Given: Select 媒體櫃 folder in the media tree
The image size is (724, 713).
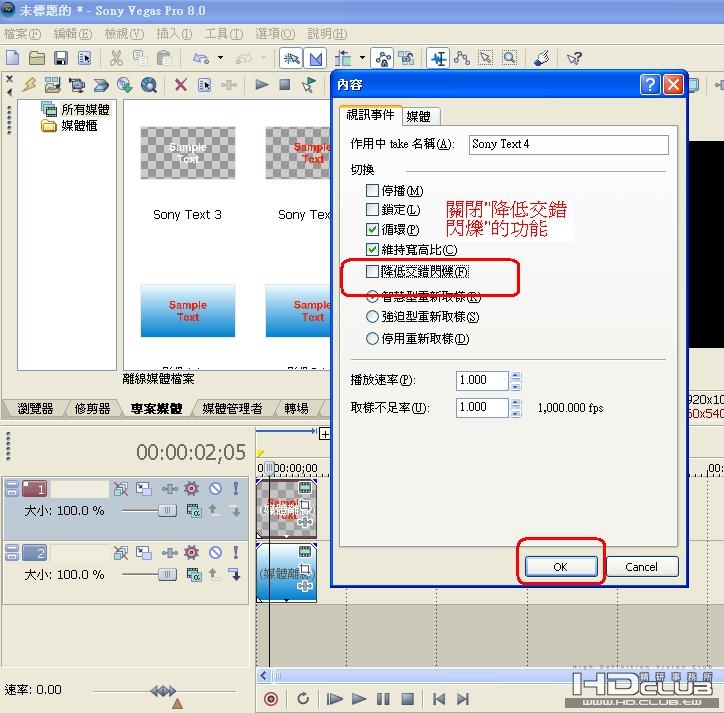Looking at the screenshot, I should coord(79,126).
